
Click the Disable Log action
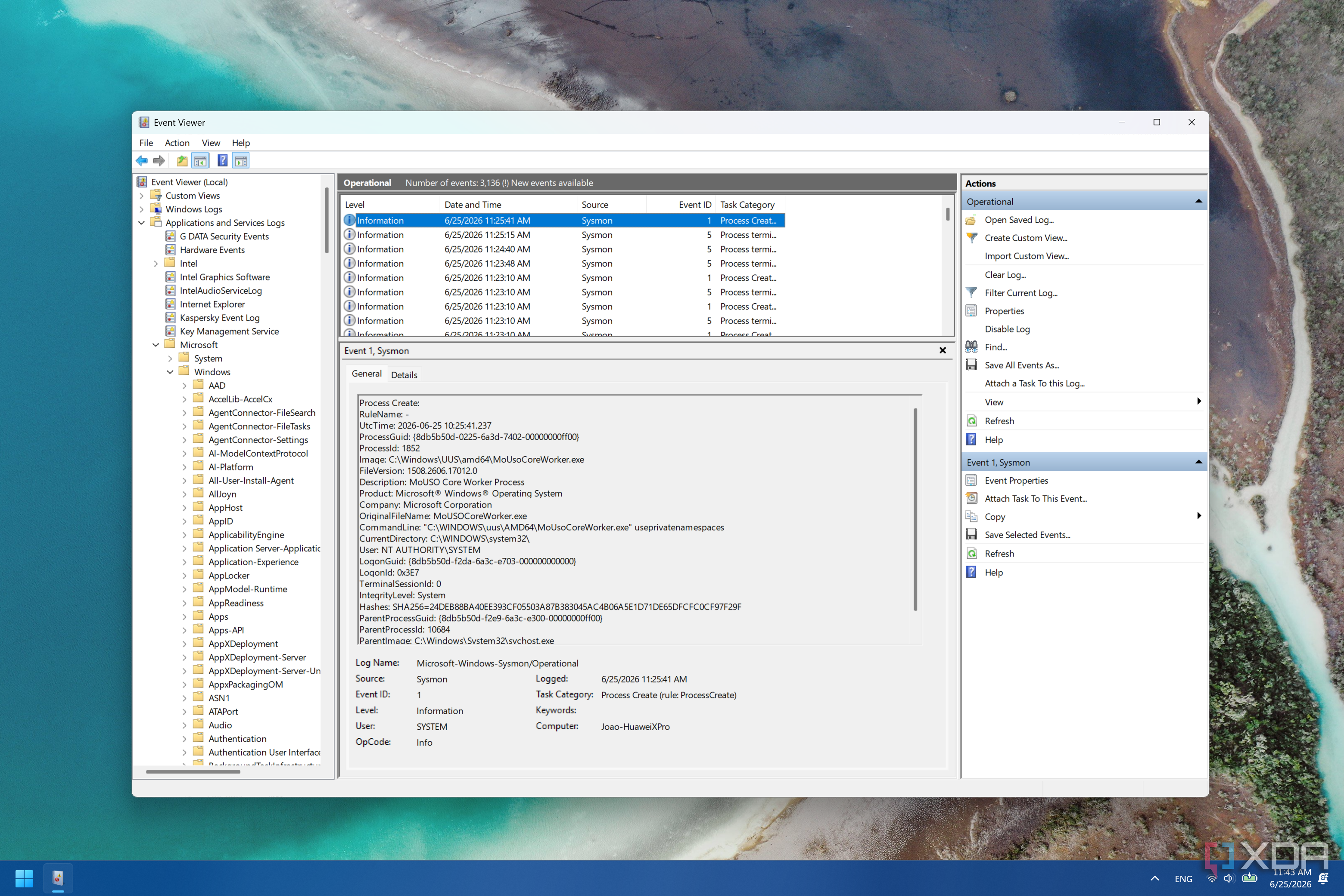pos(1007,329)
